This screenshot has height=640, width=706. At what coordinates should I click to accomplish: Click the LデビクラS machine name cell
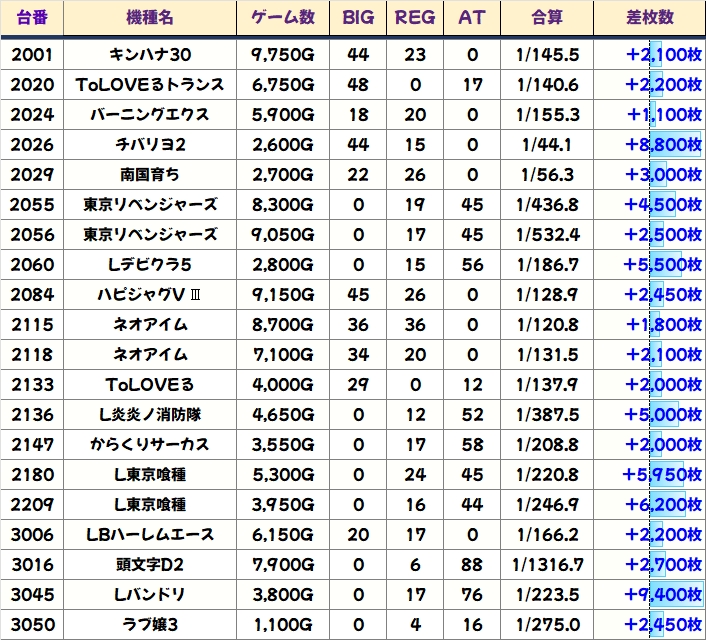coord(149,264)
